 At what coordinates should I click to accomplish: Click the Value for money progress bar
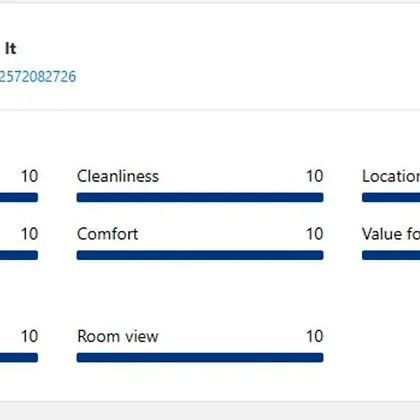[x=391, y=255]
